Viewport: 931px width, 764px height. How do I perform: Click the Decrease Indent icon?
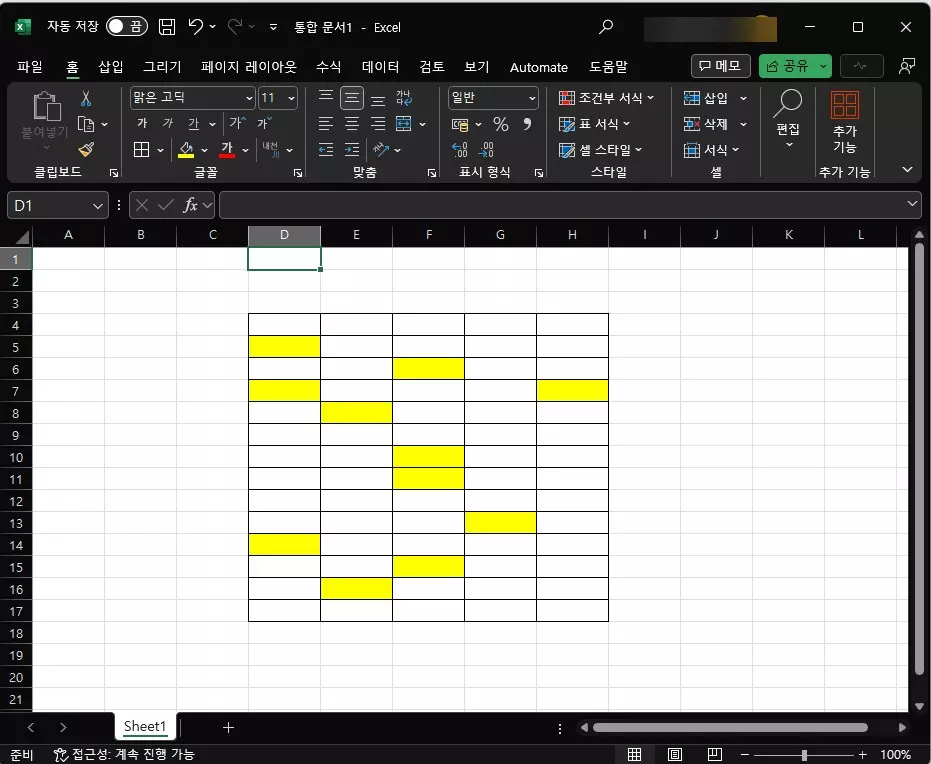coord(325,150)
